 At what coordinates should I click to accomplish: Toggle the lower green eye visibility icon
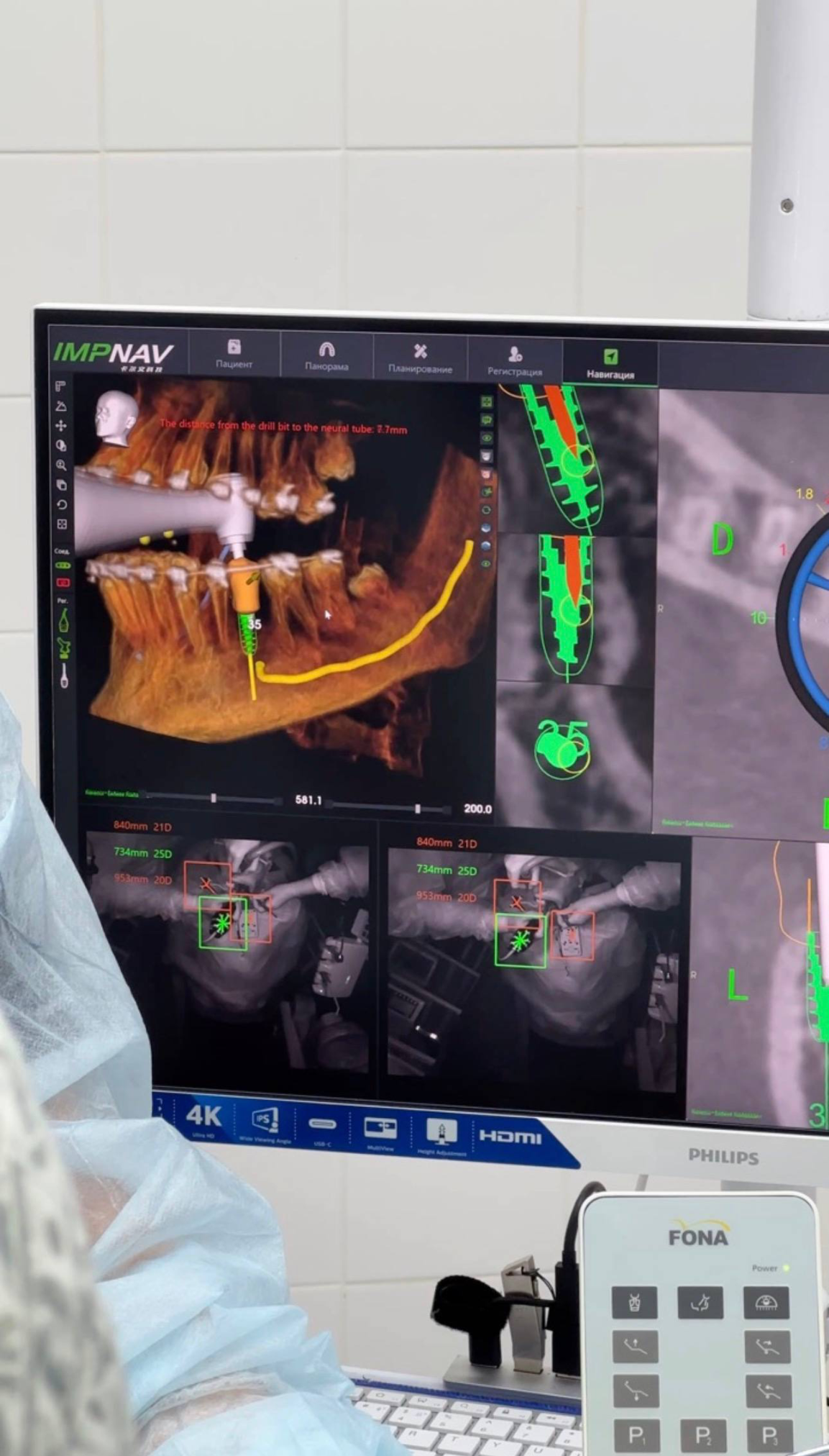coord(486,564)
